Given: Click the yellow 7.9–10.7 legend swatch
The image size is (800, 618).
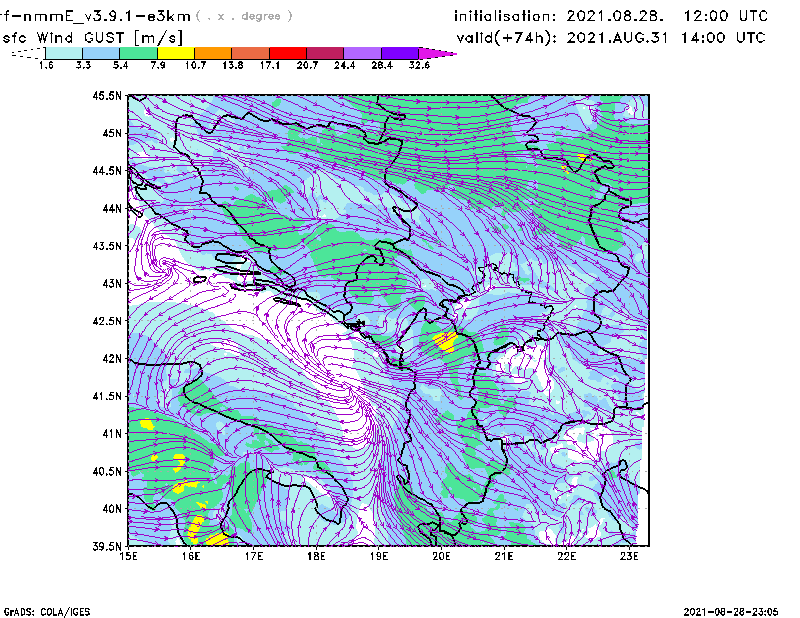Looking at the screenshot, I should pos(176,53).
